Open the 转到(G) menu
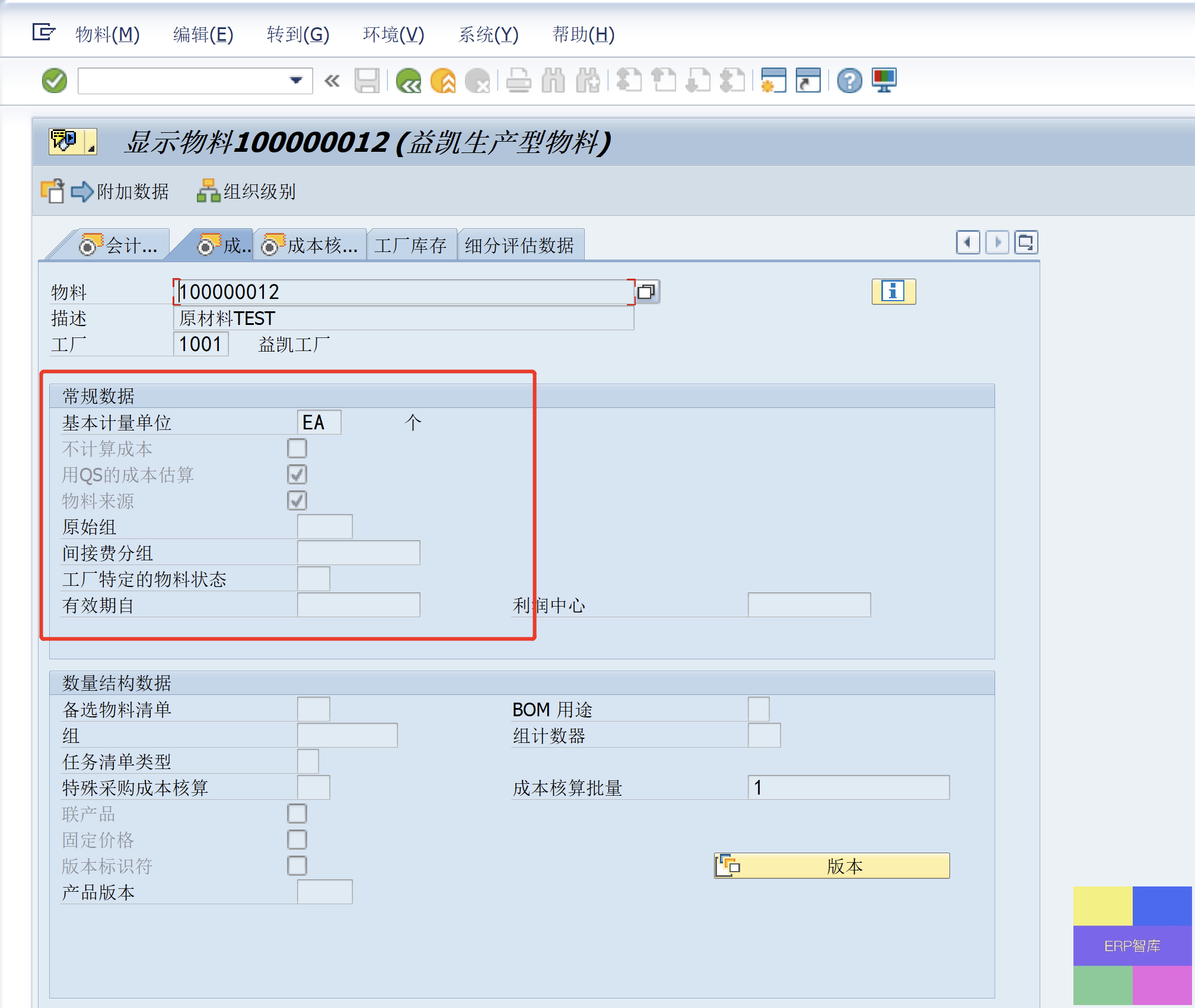The width and height of the screenshot is (1195, 1008). coord(298,34)
